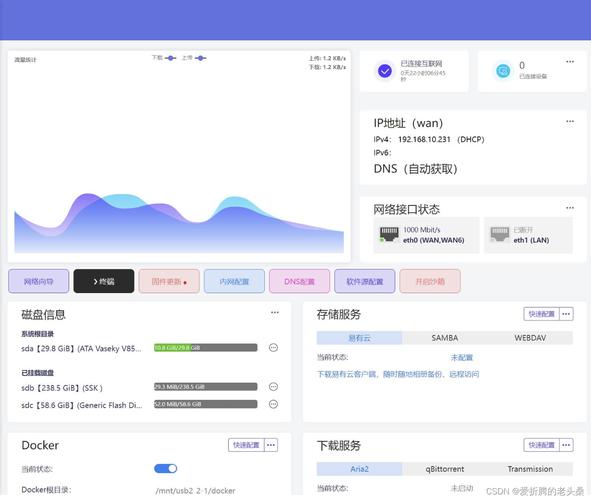Image resolution: width=591 pixels, height=500 pixels.
Task: Click the eth0 (WAN,WAN6) port icon
Action: point(389,234)
